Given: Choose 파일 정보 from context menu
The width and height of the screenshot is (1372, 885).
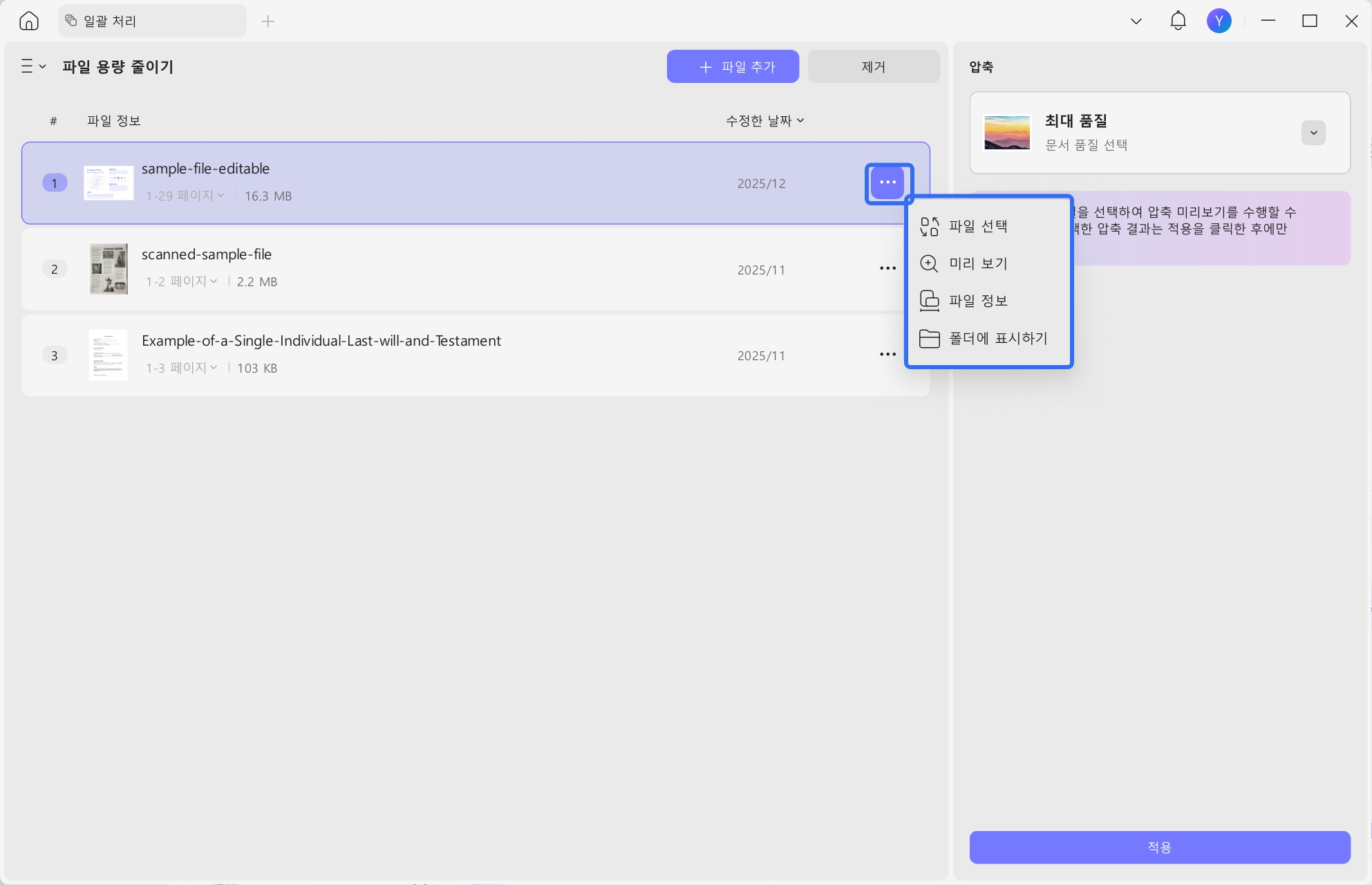Looking at the screenshot, I should tap(988, 301).
